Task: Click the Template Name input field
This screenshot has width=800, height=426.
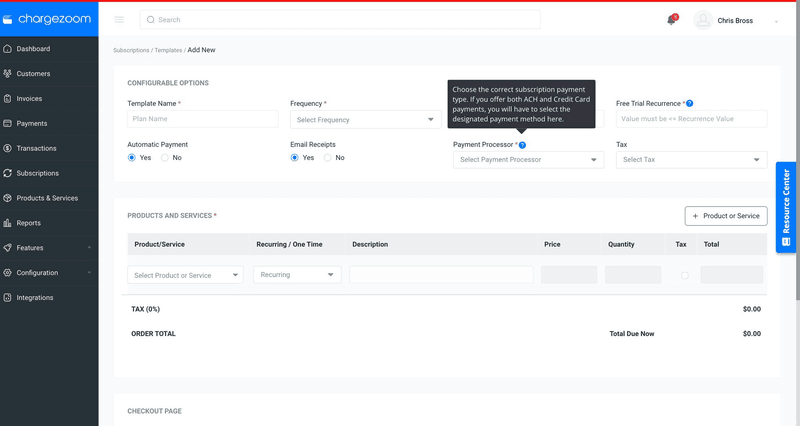Action: [203, 119]
